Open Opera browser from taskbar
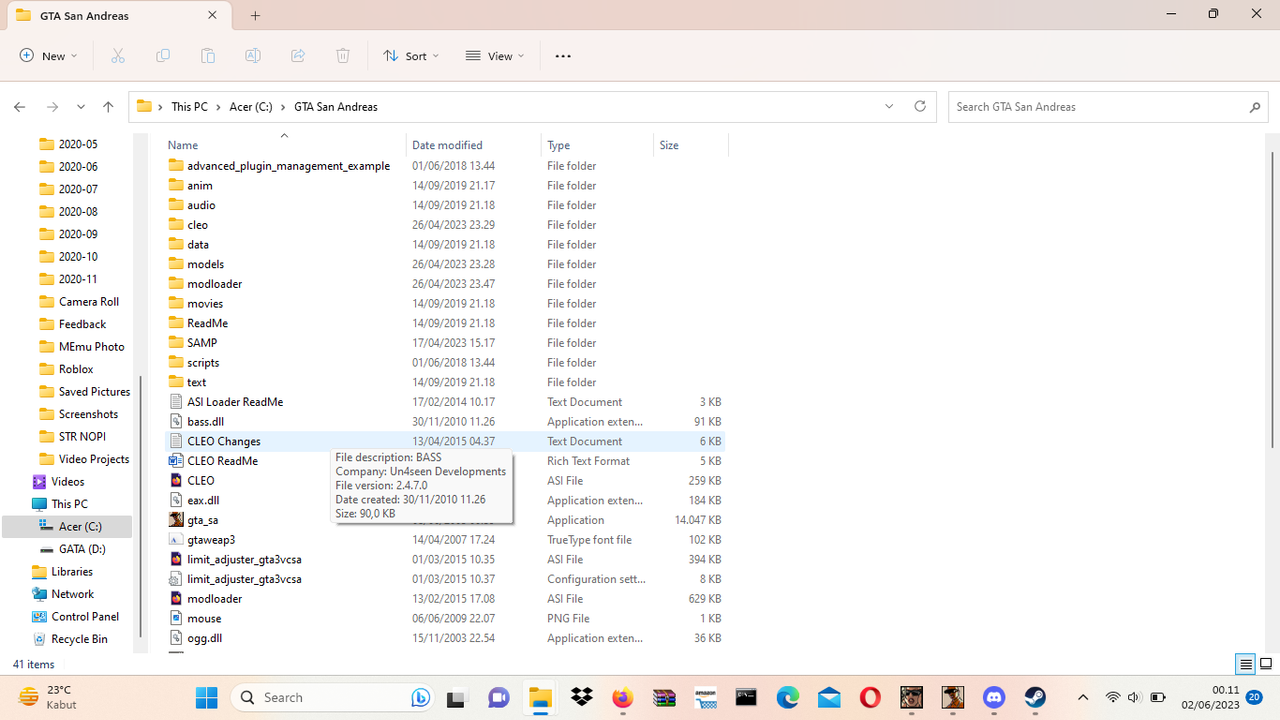The height and width of the screenshot is (720, 1280). (870, 697)
